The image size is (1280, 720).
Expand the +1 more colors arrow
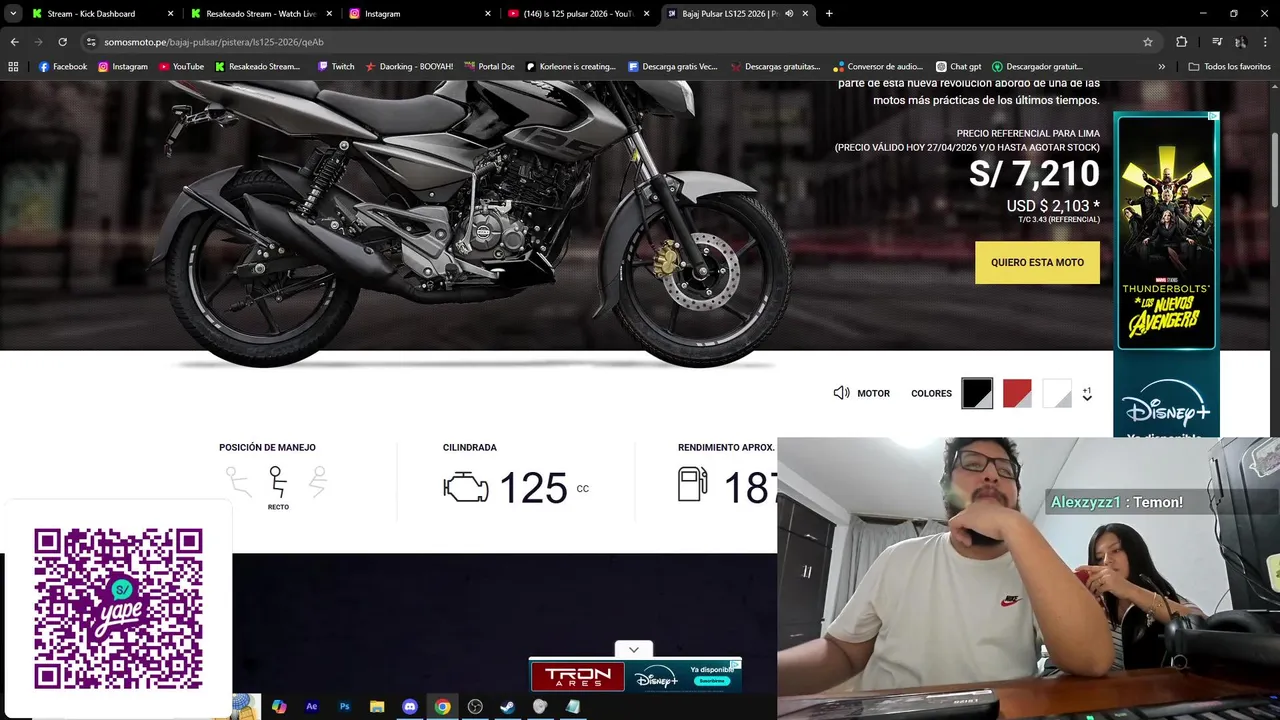pos(1087,394)
